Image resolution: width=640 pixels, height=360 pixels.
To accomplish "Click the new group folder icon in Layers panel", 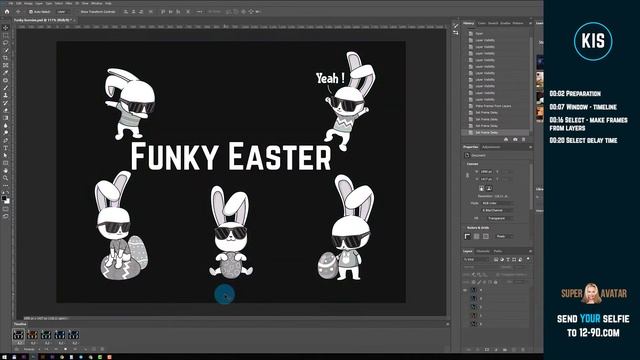I will point(505,350).
